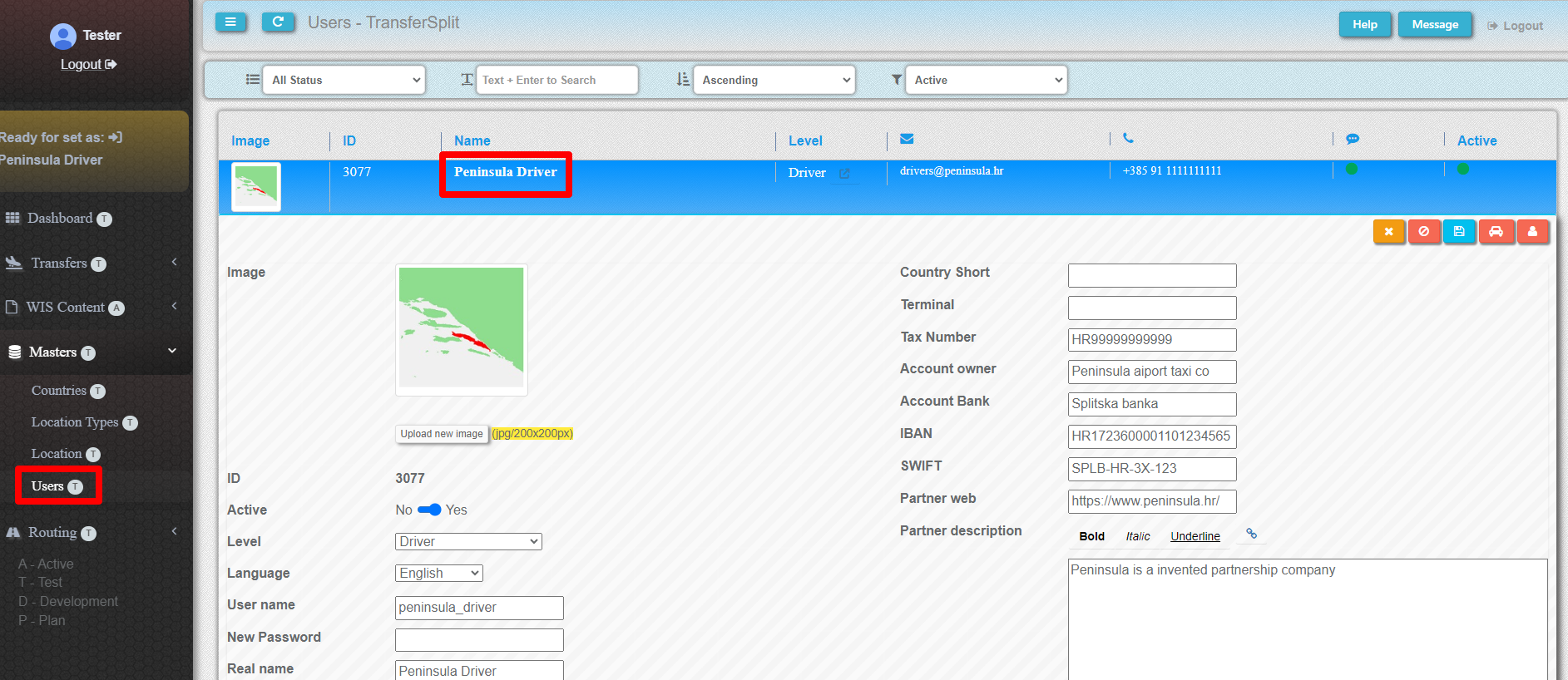Open the All Status dropdown
The image size is (1568, 680).
(344, 80)
